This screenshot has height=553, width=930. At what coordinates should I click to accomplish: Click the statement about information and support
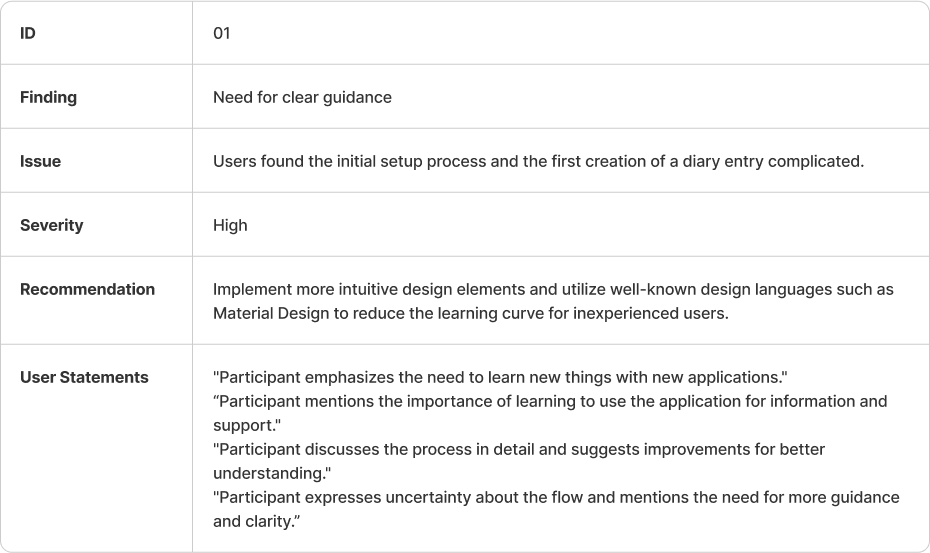550,414
